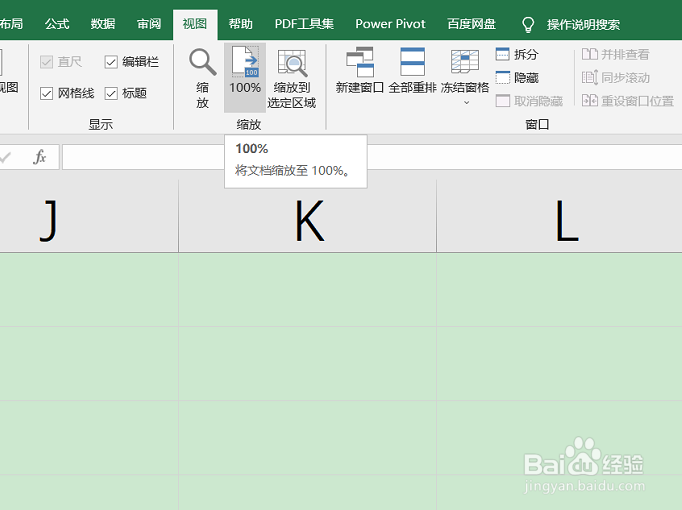This screenshot has height=510, width=682.
Task: Open the Zoom (缩放) magnifier tool
Action: (x=202, y=78)
